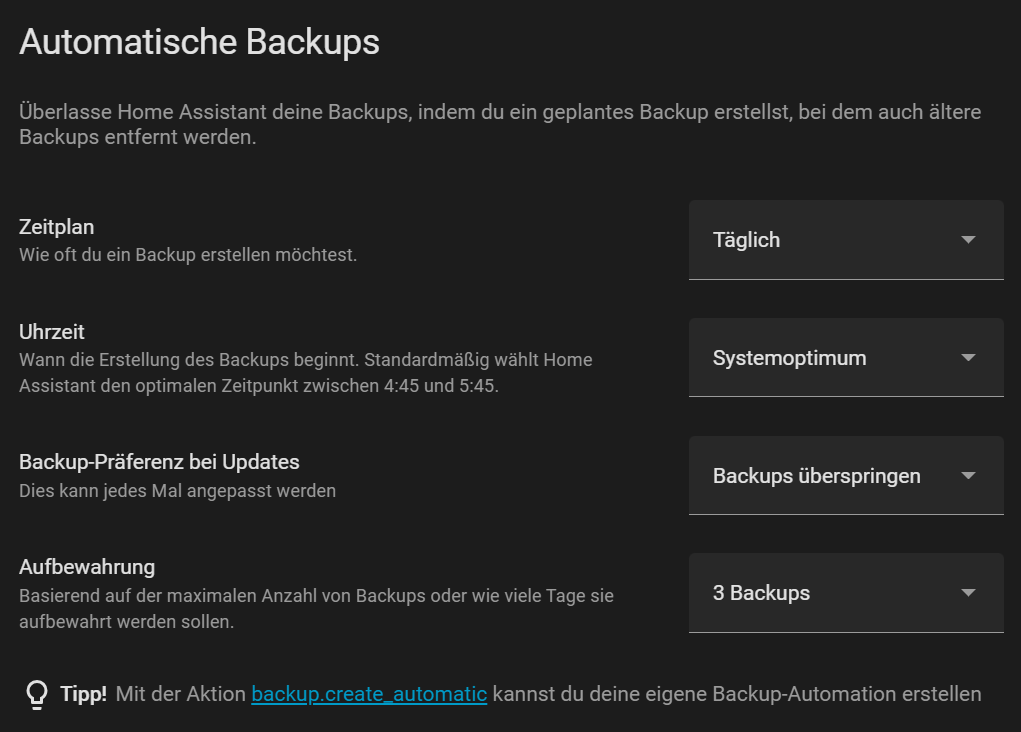Click the Uhrzeit dropdown chevron
This screenshot has height=732, width=1021.
(x=967, y=357)
